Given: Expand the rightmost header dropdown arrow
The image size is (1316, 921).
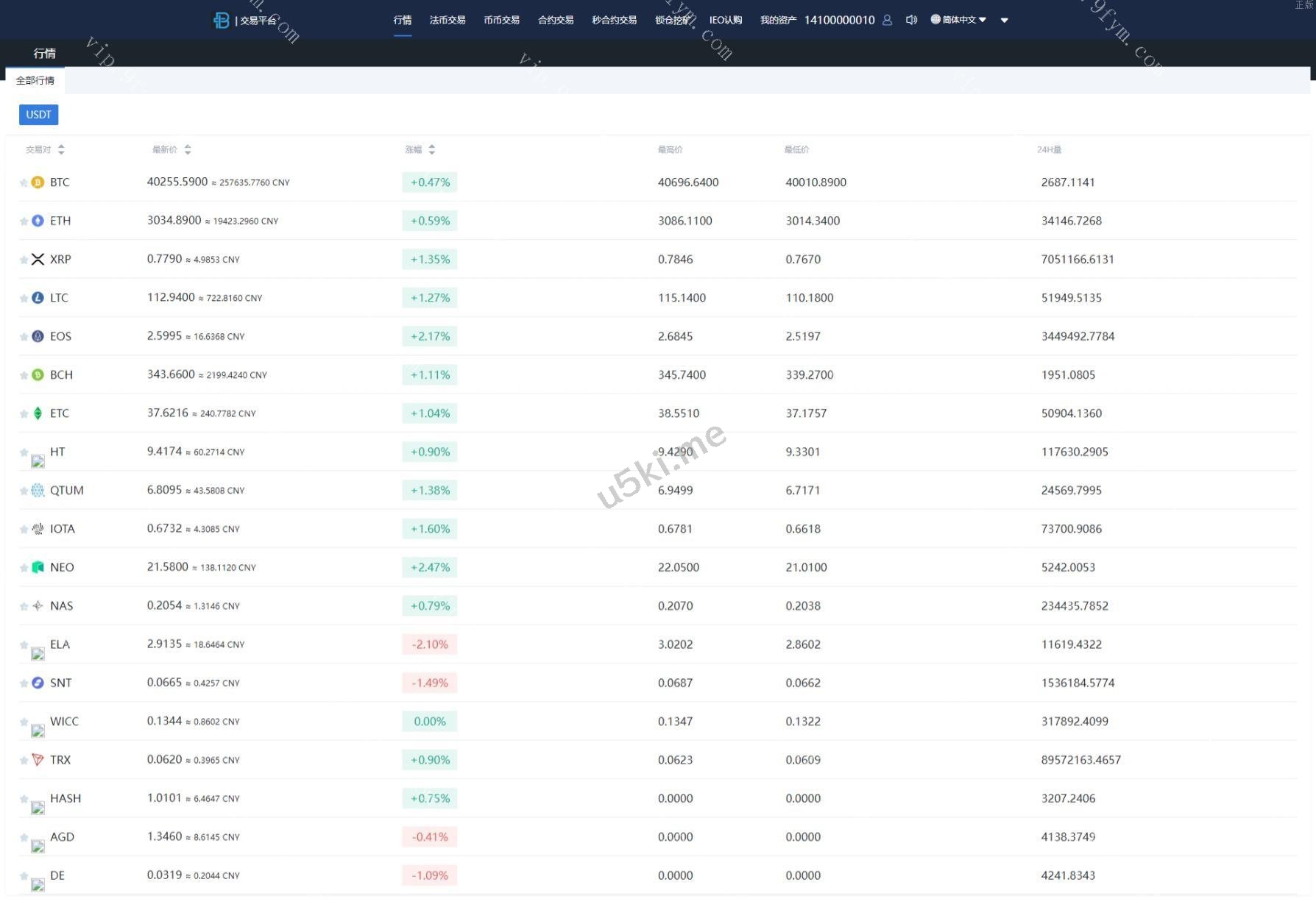Looking at the screenshot, I should pos(1004,21).
